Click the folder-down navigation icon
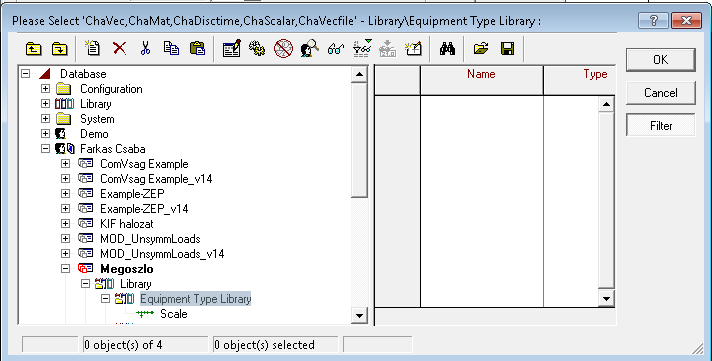Image resolution: width=712 pixels, height=361 pixels. [x=59, y=48]
